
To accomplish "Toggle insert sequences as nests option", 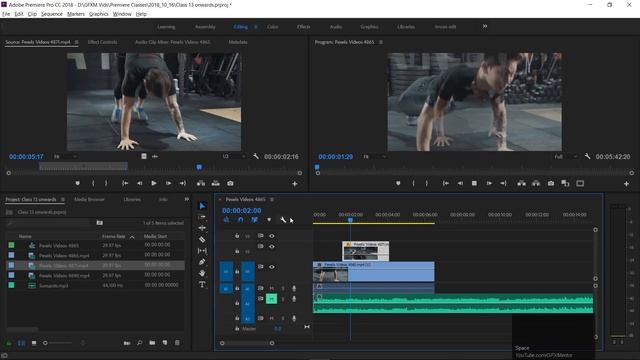I will [x=227, y=220].
